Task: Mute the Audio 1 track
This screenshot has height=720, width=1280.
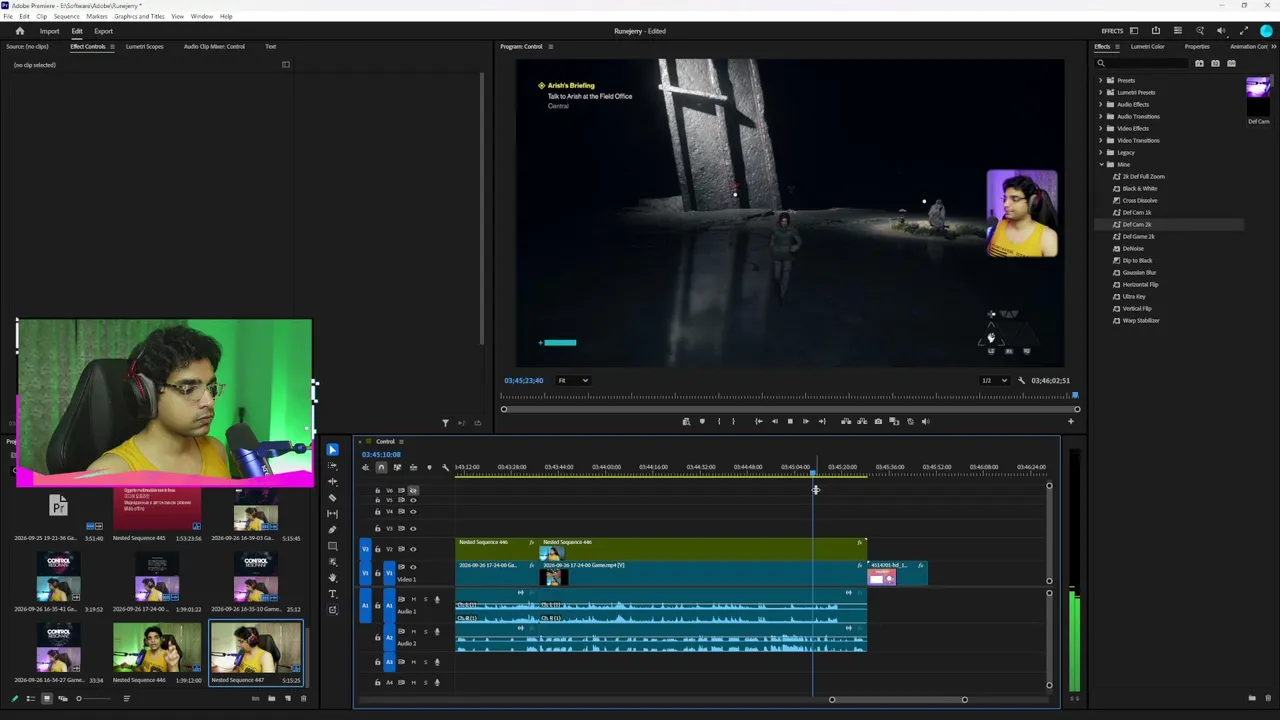Action: (413, 600)
